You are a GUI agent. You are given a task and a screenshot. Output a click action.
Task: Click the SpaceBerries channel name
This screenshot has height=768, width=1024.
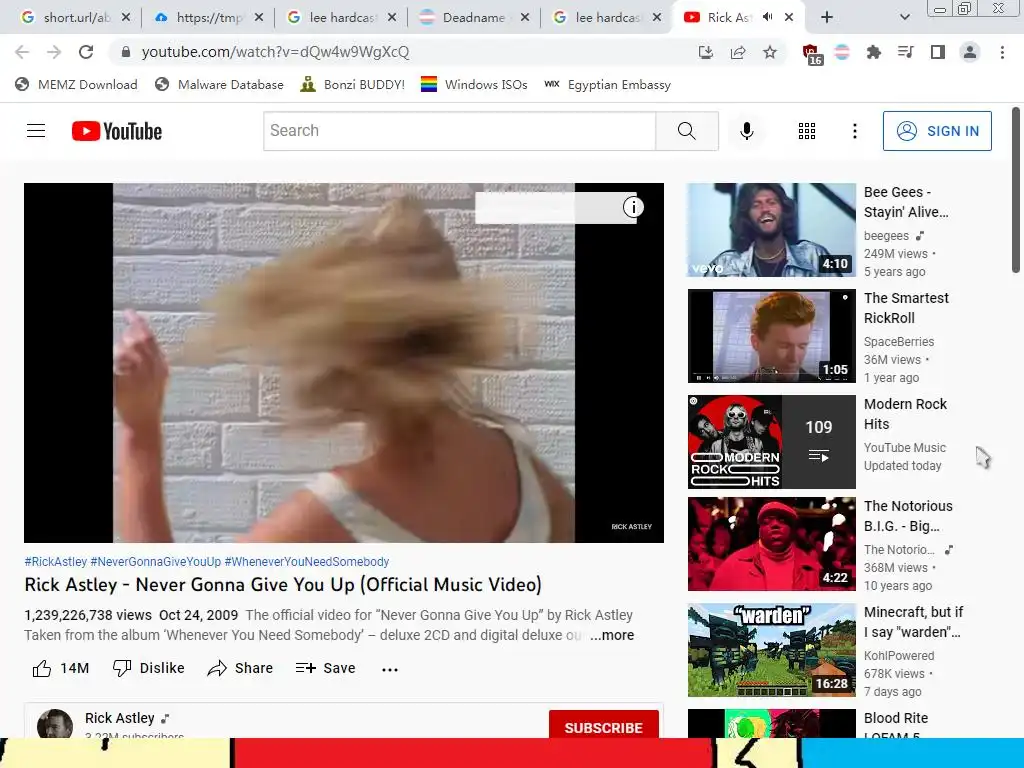click(899, 342)
